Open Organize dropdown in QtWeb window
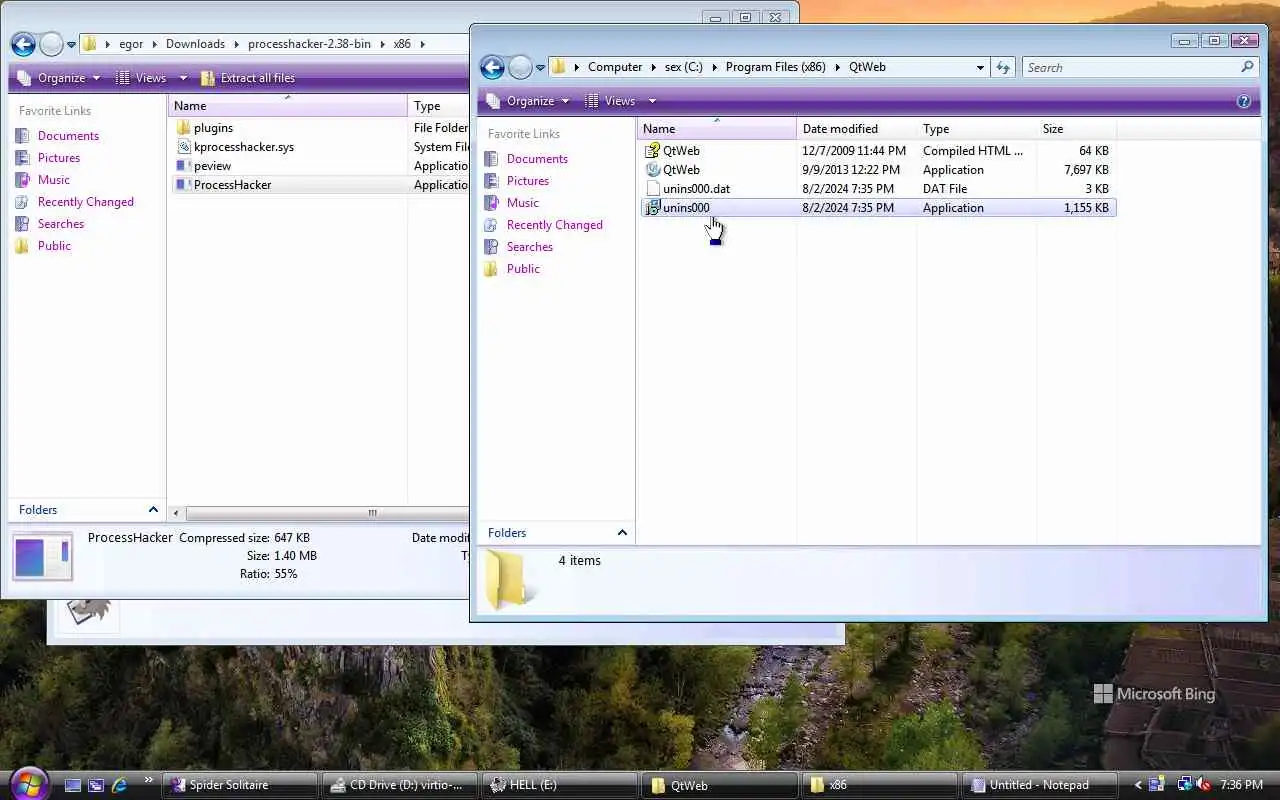The height and width of the screenshot is (800, 1280). coord(527,101)
